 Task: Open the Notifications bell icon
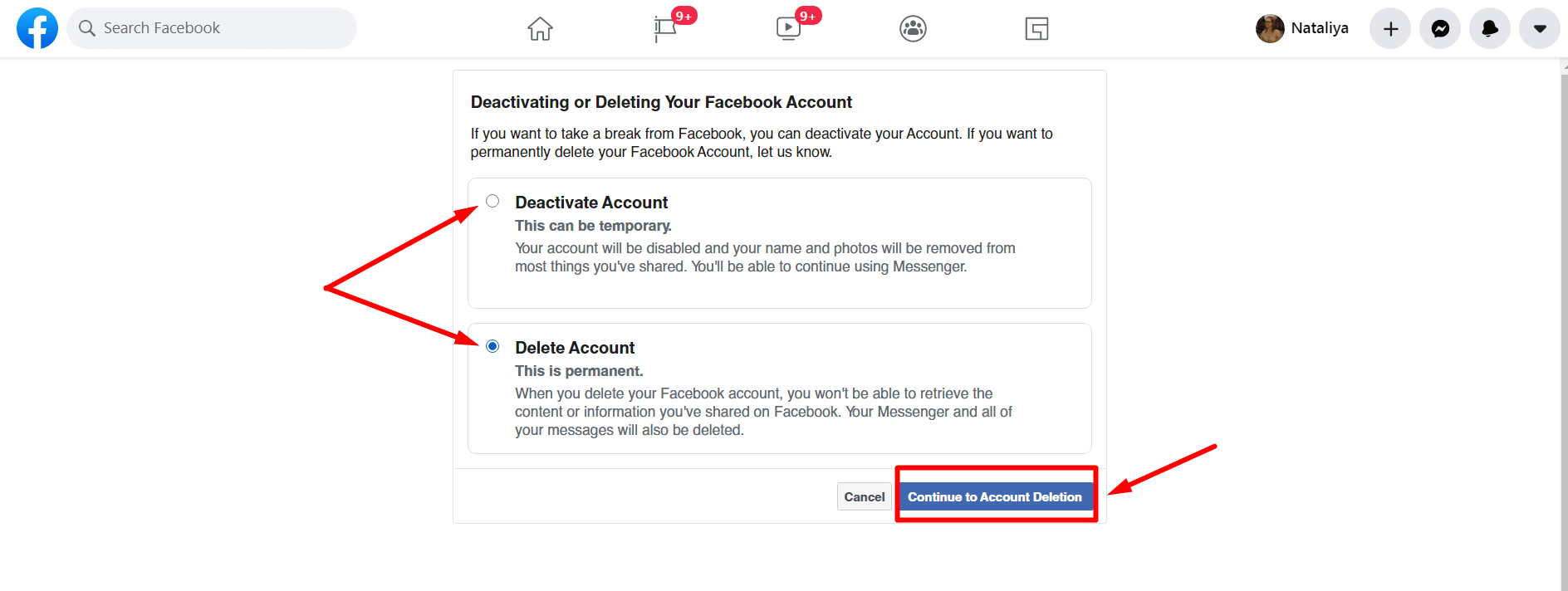click(1490, 27)
